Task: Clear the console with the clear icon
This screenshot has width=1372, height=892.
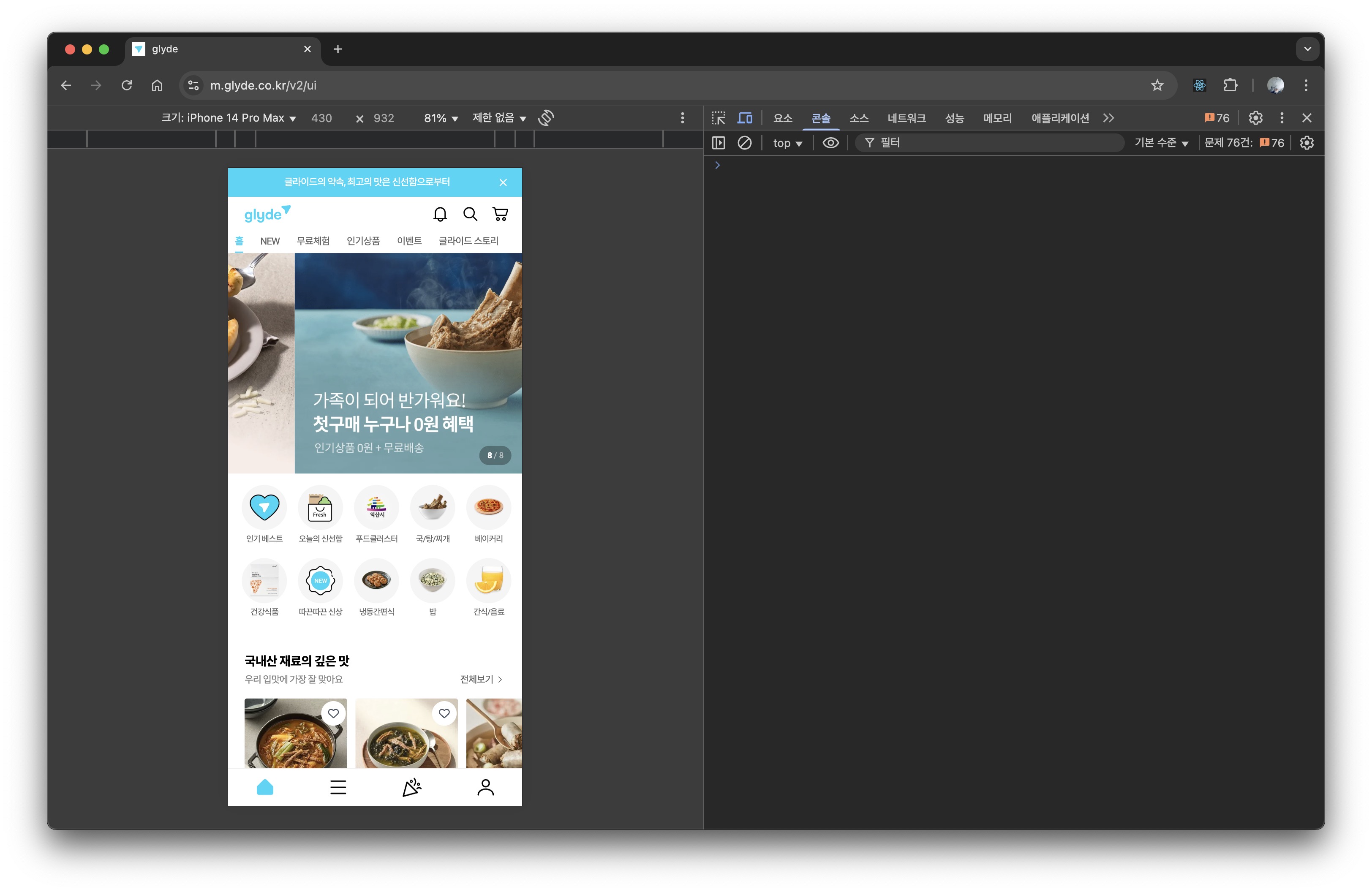Action: (744, 142)
